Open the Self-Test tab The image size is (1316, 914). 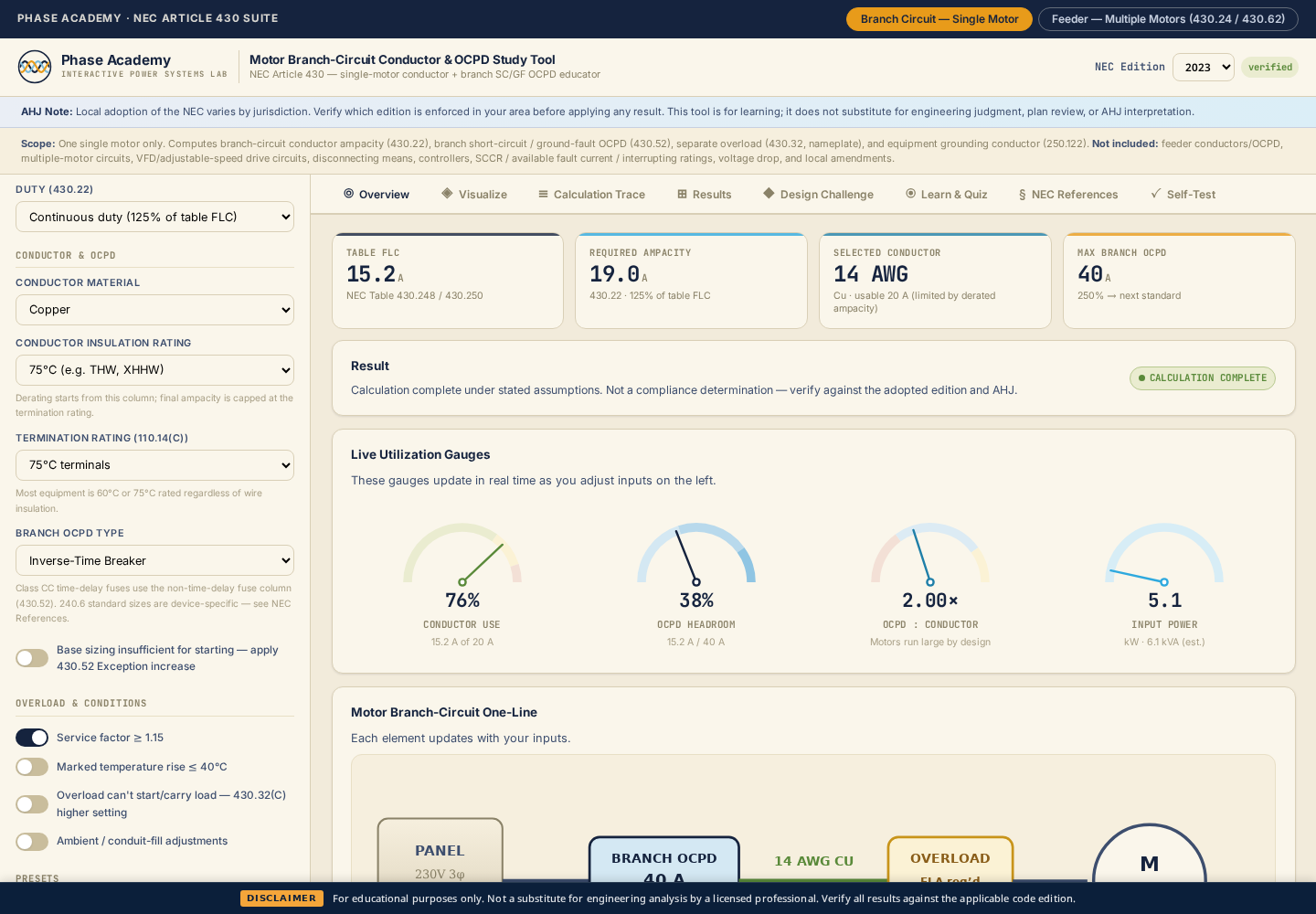1183,195
